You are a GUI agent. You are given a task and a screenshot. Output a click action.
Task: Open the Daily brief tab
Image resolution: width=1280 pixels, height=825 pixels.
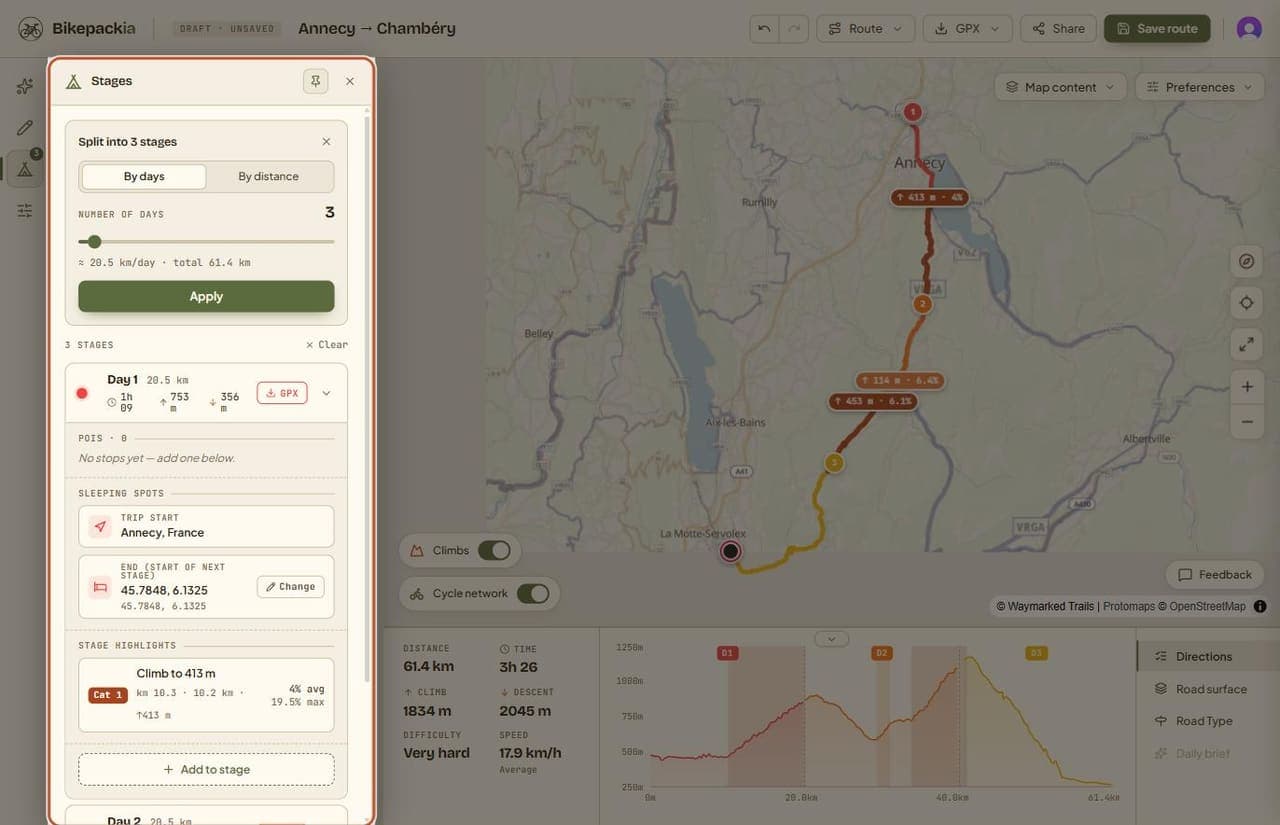[x=1208, y=753]
